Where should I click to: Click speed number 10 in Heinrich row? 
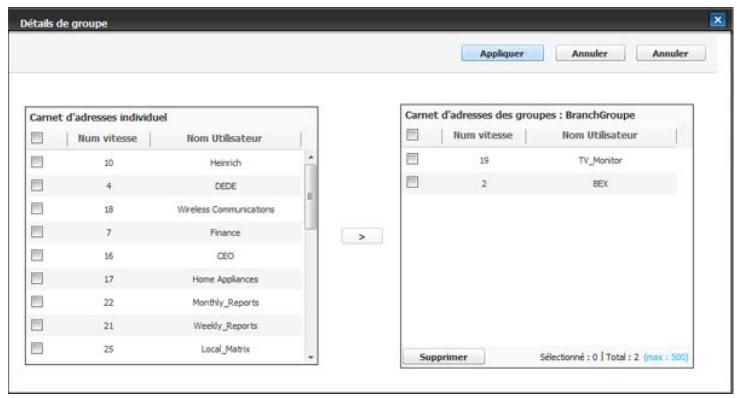[x=109, y=163]
